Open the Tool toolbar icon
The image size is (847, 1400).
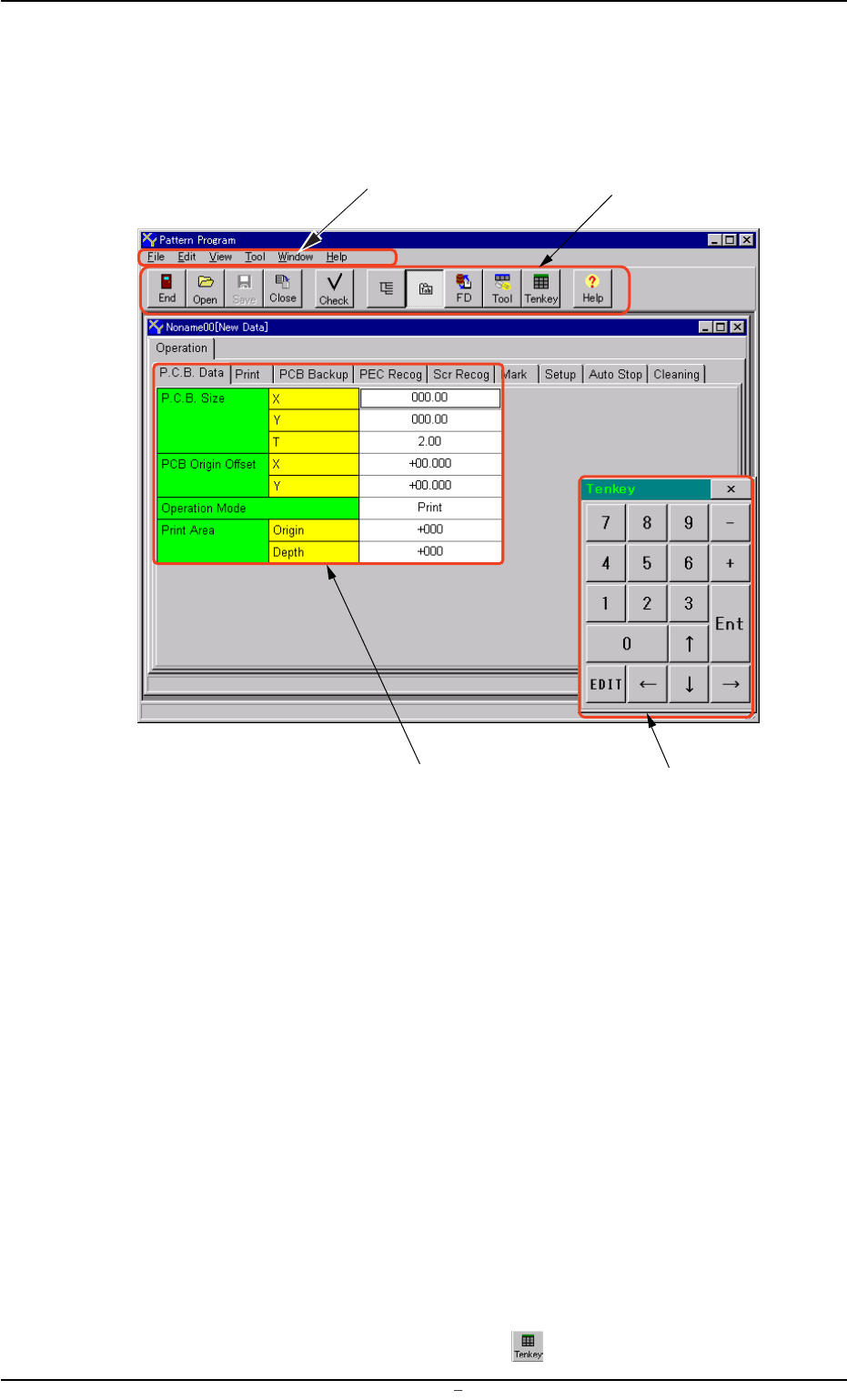tap(502, 288)
